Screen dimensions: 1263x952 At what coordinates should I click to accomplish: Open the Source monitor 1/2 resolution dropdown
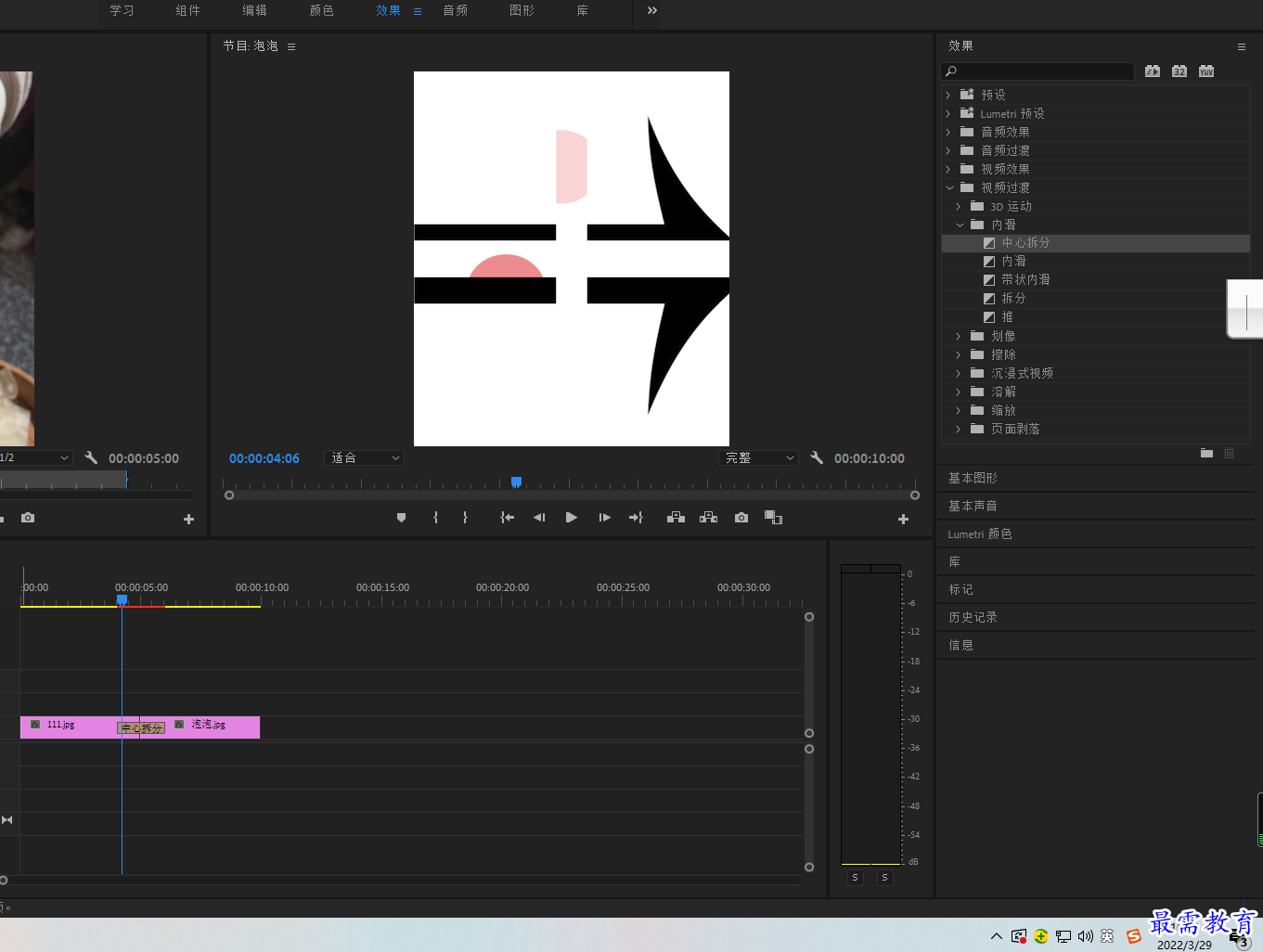(x=35, y=457)
